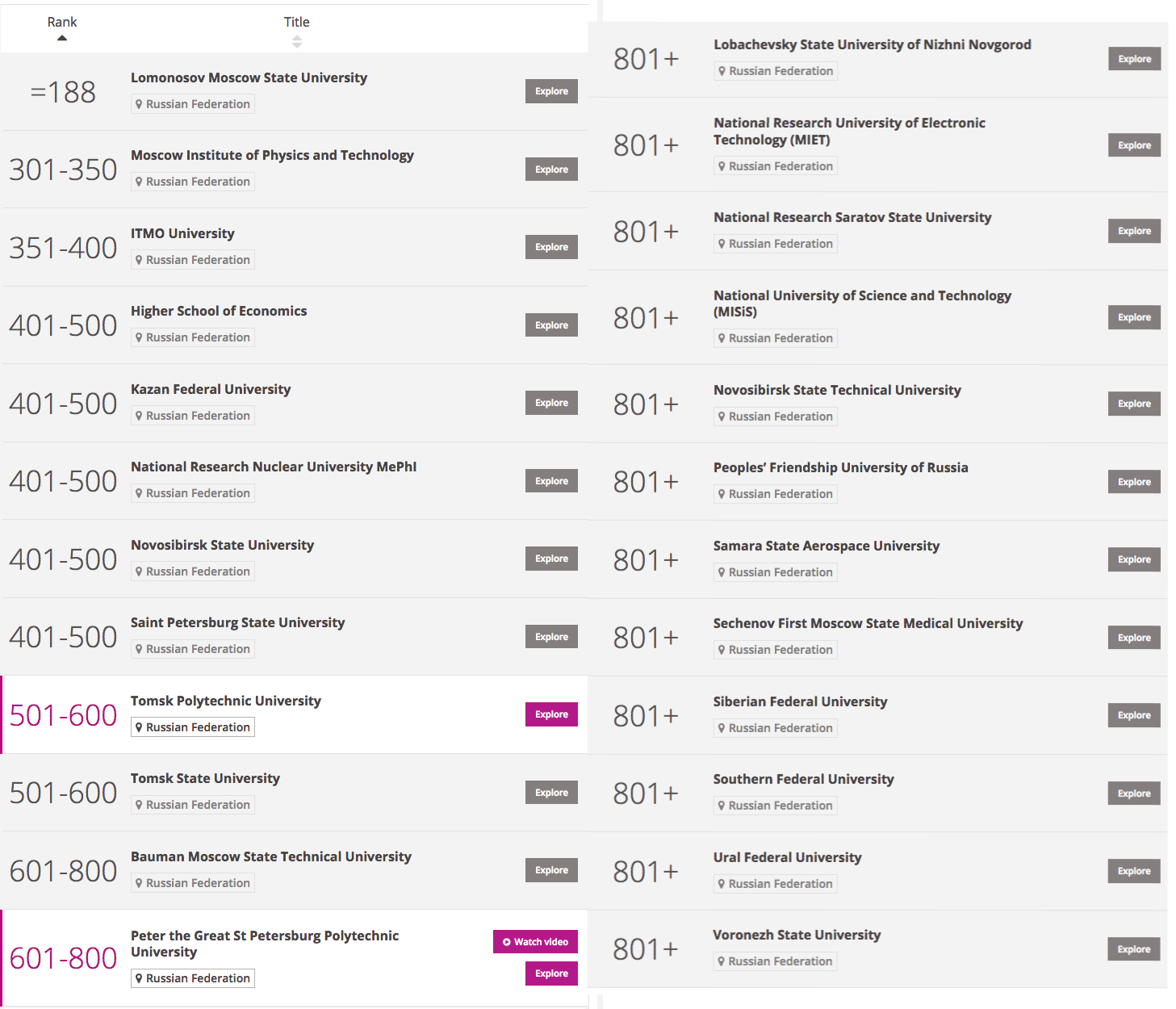Open ITMO University title link
Screen dimensions: 1176x1009
[x=182, y=233]
